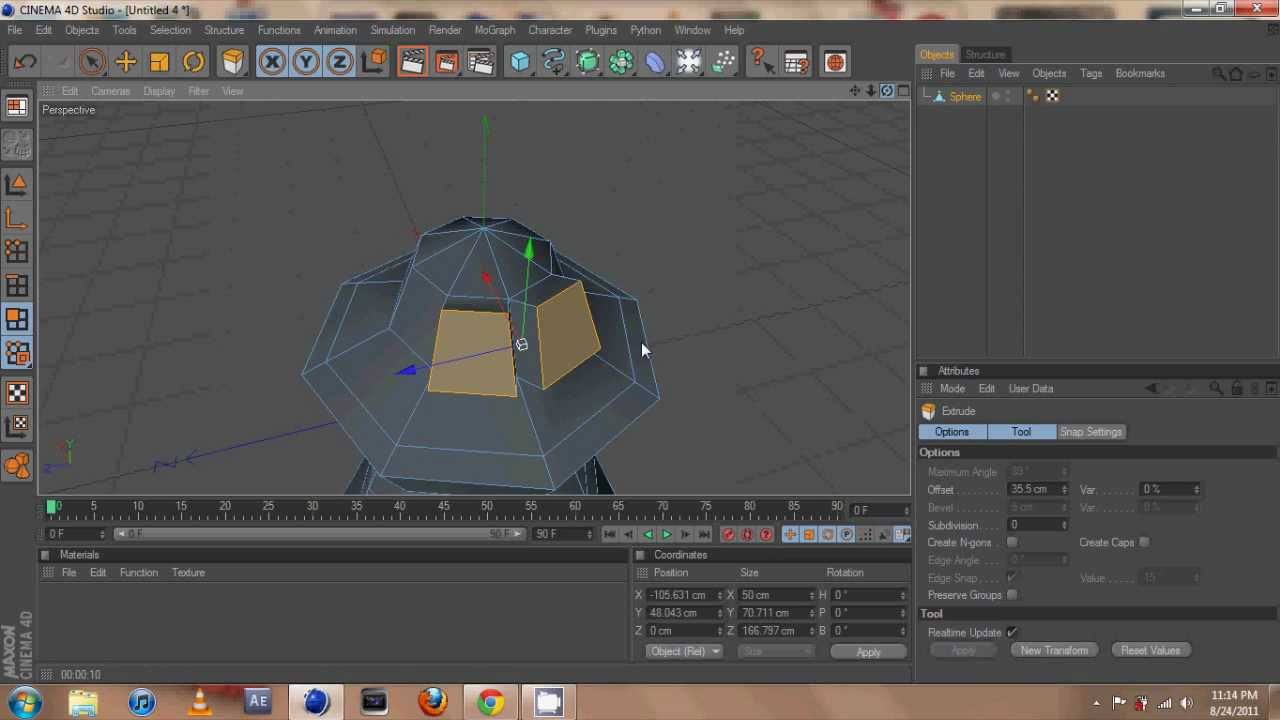1280x720 pixels.
Task: Click the Offset 35.5 cm input field
Action: coord(1034,489)
